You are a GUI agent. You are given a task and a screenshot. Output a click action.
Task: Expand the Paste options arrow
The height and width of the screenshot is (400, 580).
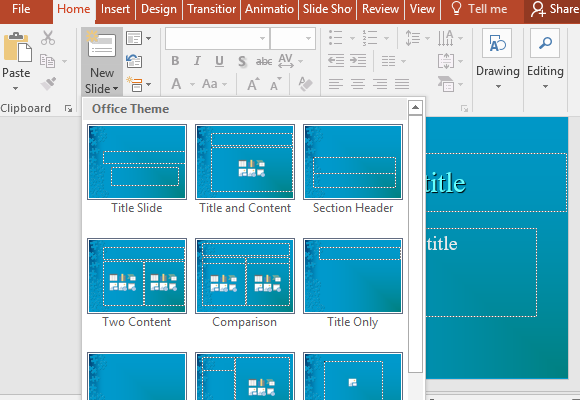point(16,88)
